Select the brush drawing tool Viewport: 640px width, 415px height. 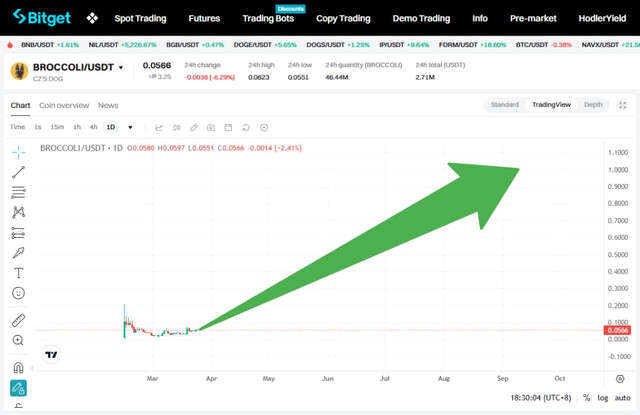[x=18, y=253]
